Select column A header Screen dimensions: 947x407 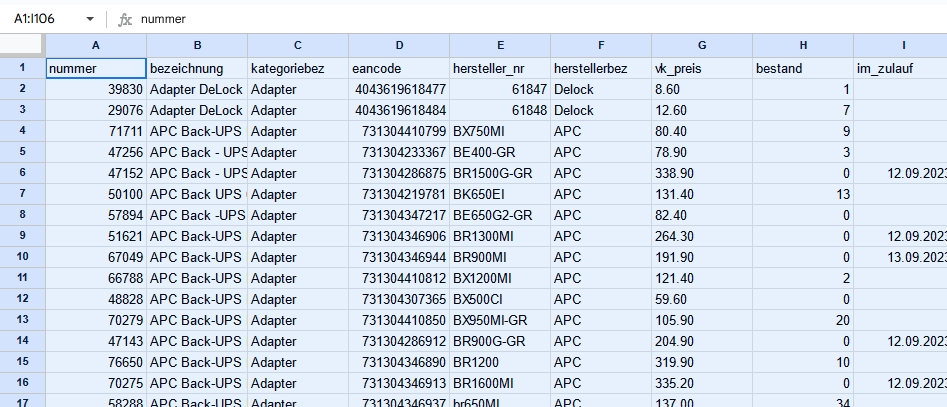(96, 45)
